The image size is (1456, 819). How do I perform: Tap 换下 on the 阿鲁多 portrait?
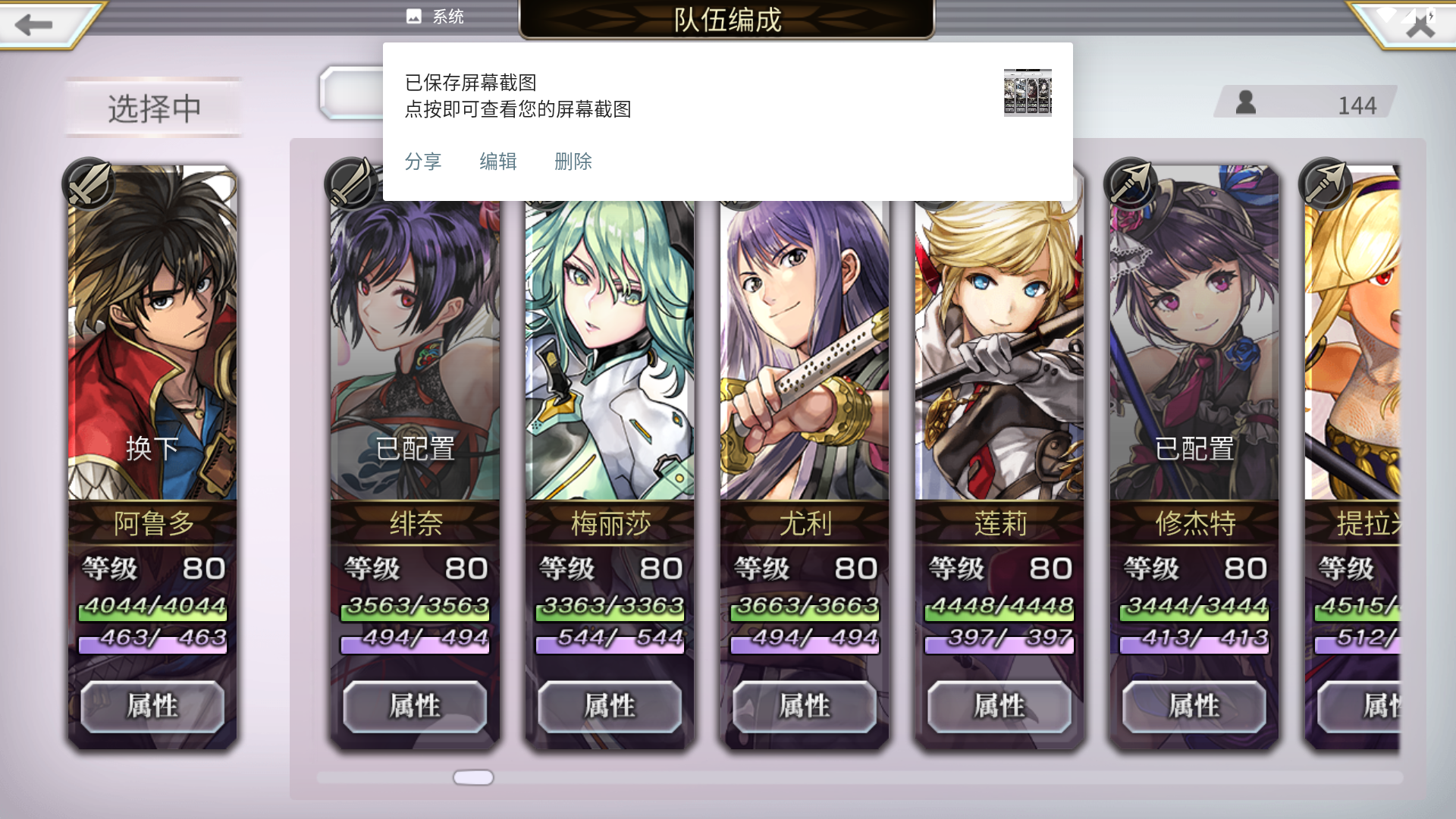[152, 449]
